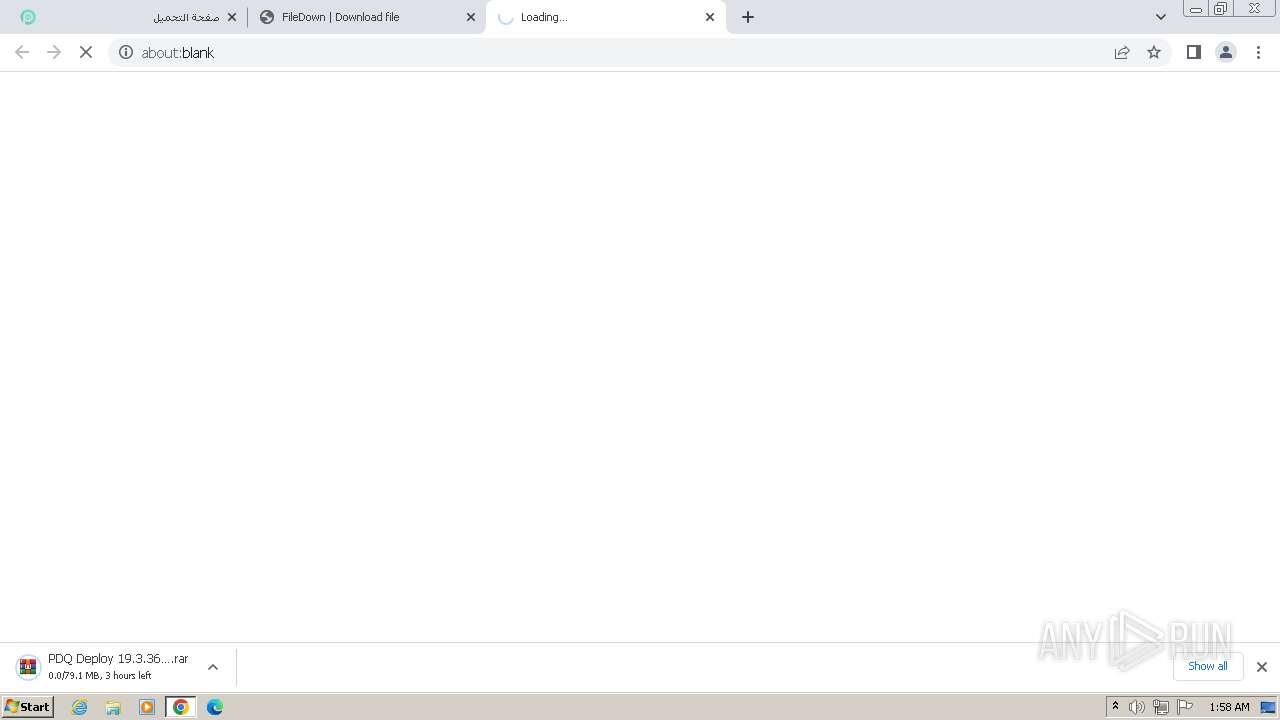Show all downloads
1280x720 pixels.
click(1208, 666)
